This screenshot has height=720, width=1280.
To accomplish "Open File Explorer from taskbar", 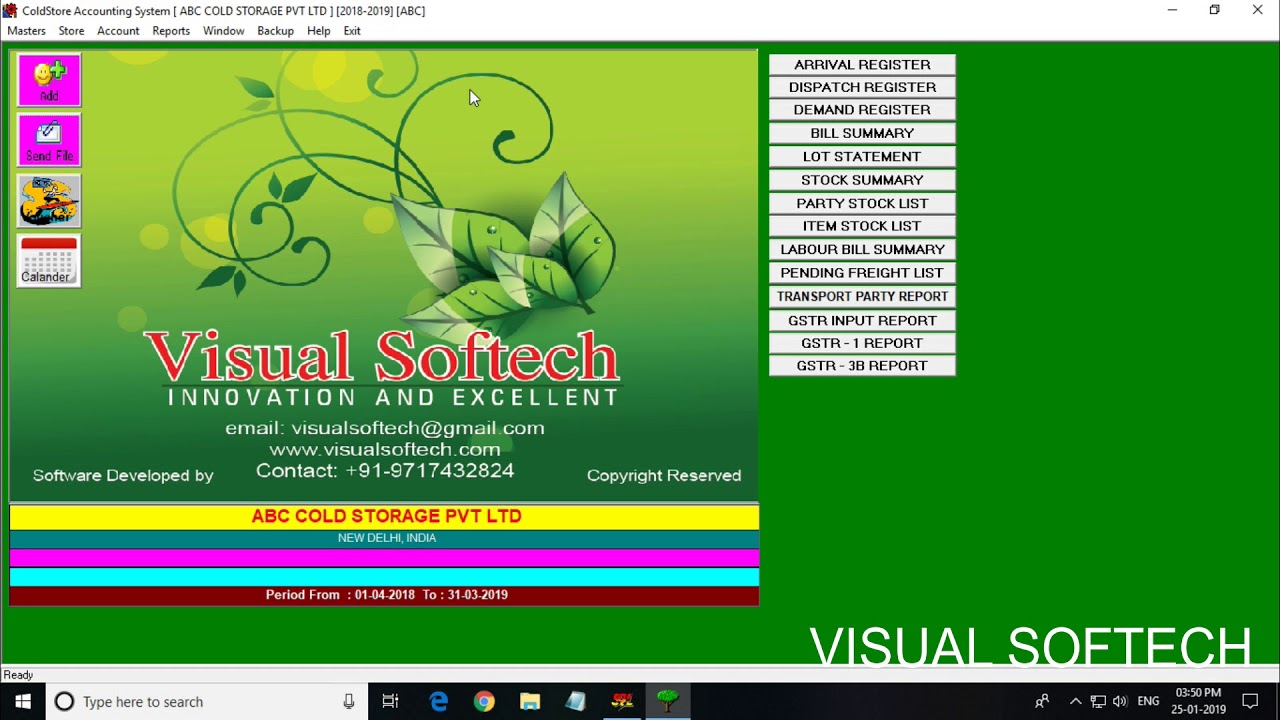I will [530, 702].
